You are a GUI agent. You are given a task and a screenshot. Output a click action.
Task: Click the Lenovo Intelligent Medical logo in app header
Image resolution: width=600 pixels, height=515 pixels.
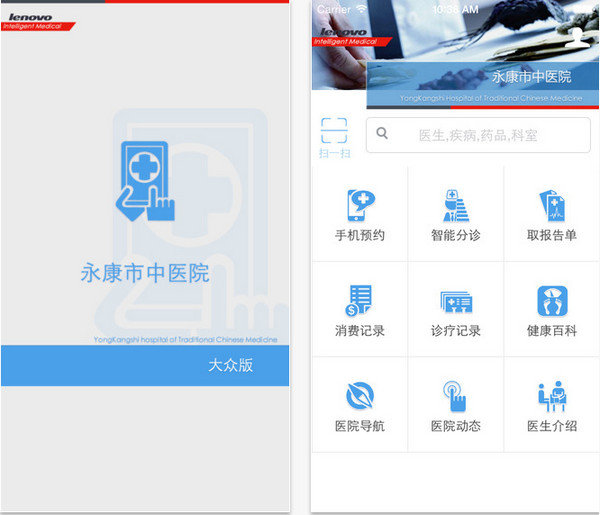pos(351,37)
